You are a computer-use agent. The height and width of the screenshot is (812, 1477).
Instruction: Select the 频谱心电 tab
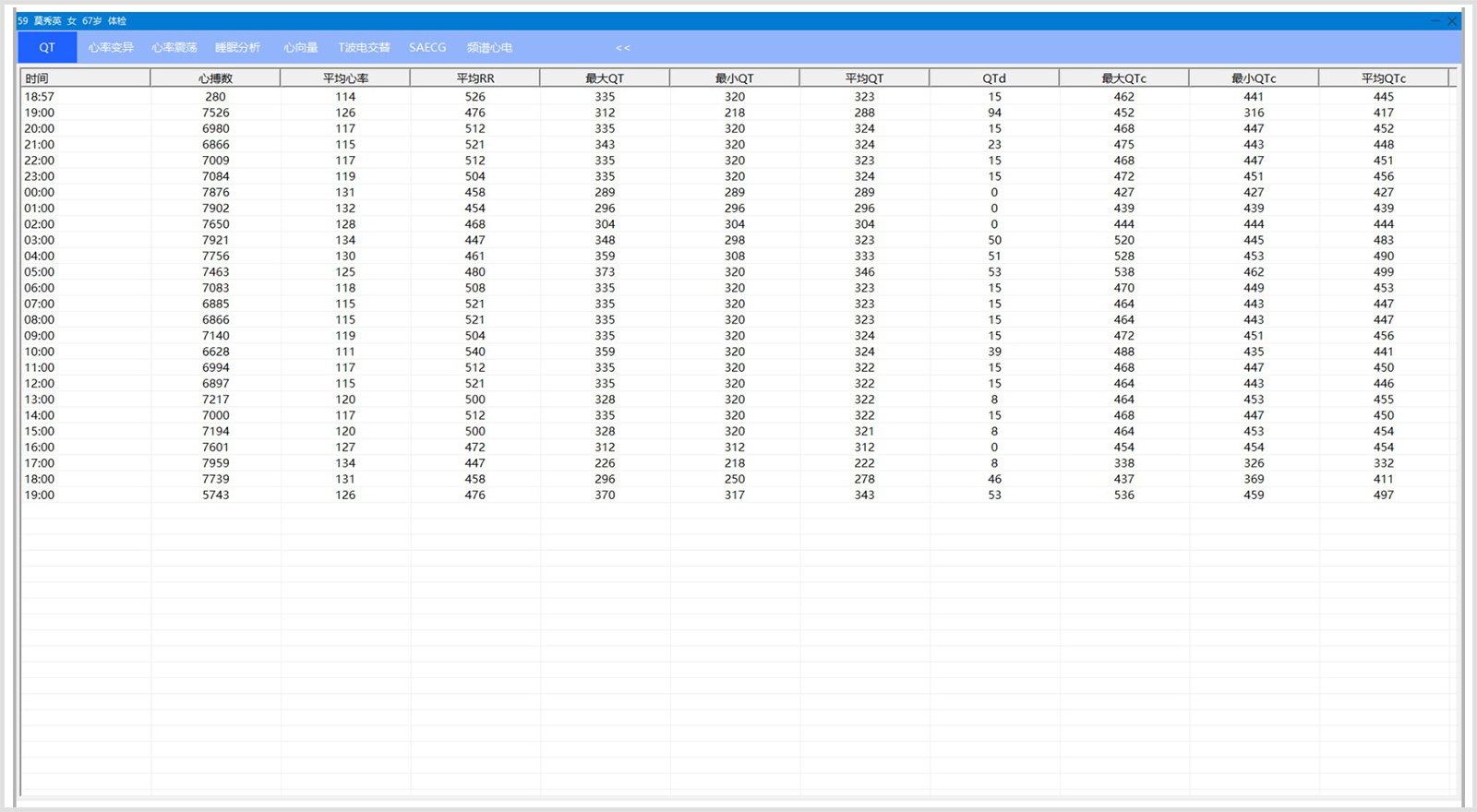pyautogui.click(x=489, y=48)
